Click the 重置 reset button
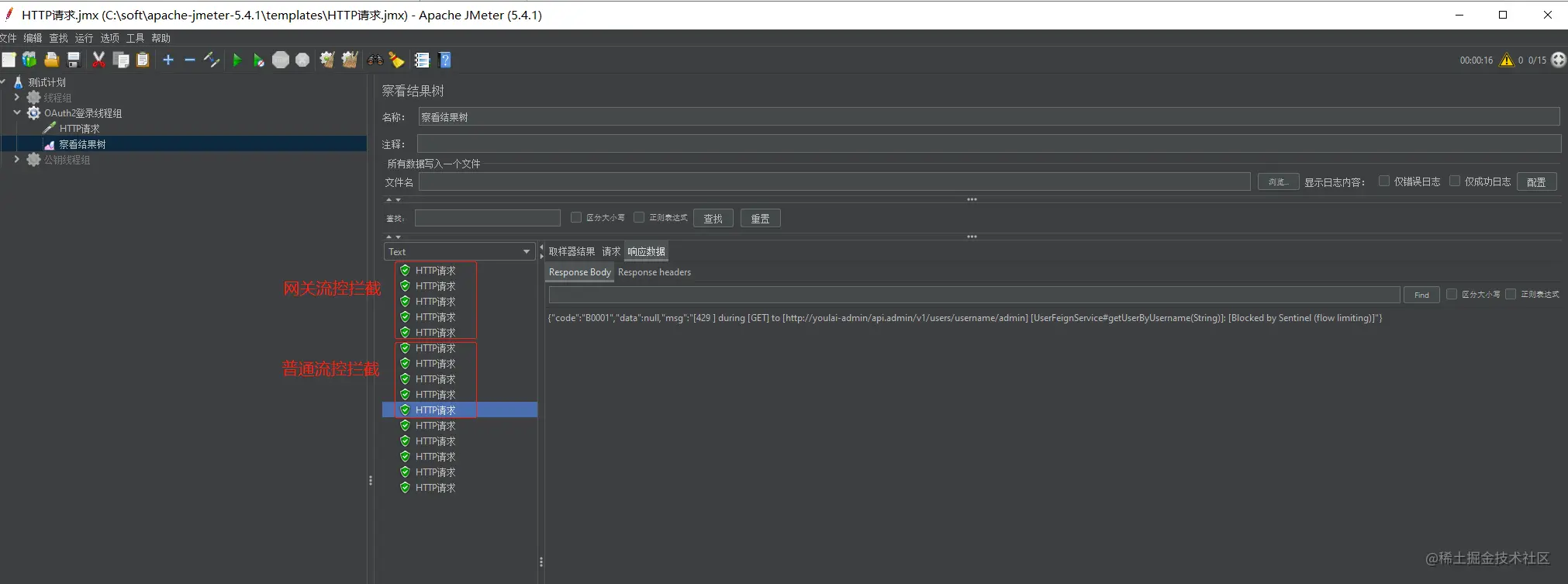1568x584 pixels. (760, 219)
